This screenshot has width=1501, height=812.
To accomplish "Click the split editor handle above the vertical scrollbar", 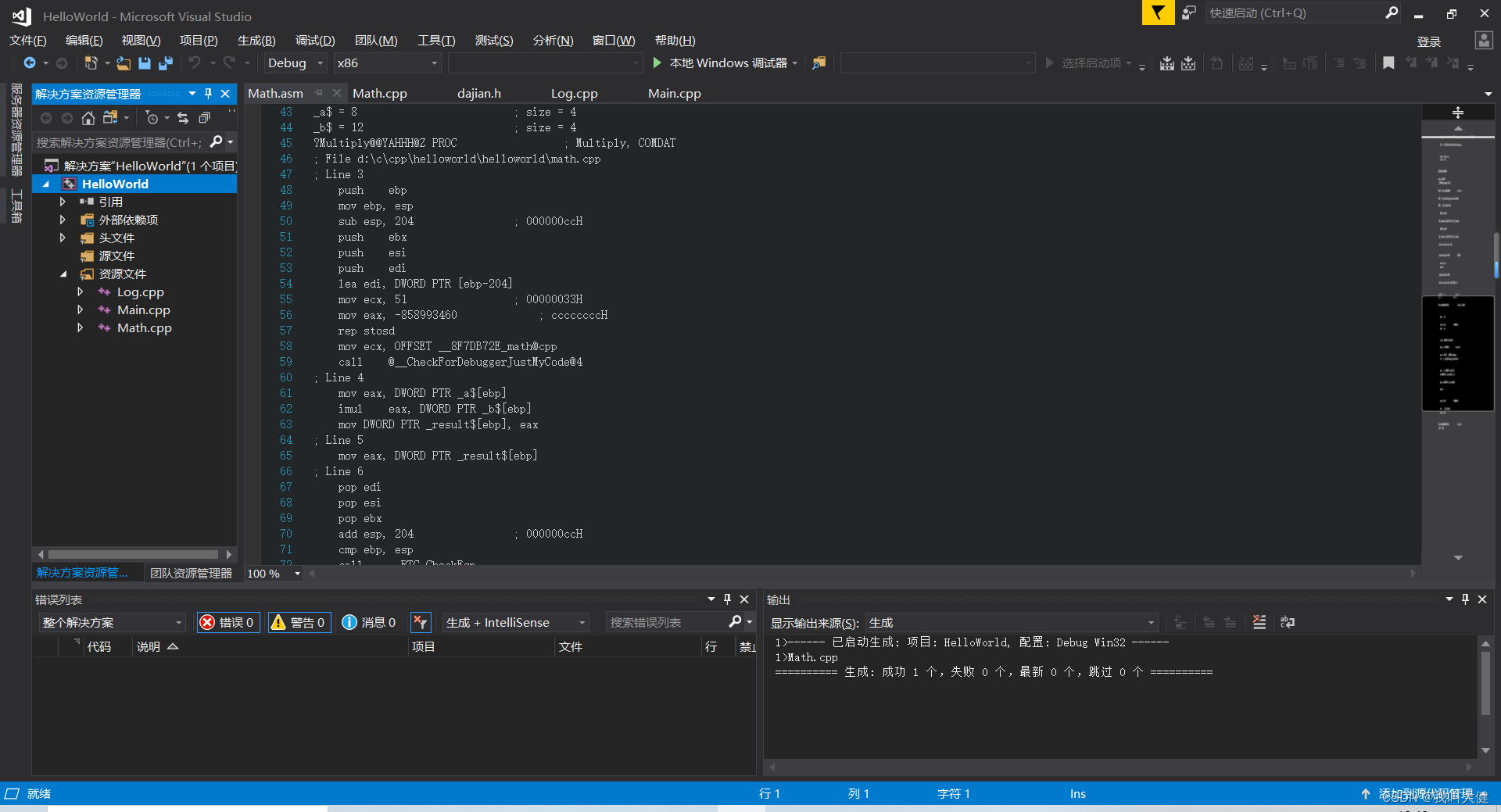I will point(1458,113).
